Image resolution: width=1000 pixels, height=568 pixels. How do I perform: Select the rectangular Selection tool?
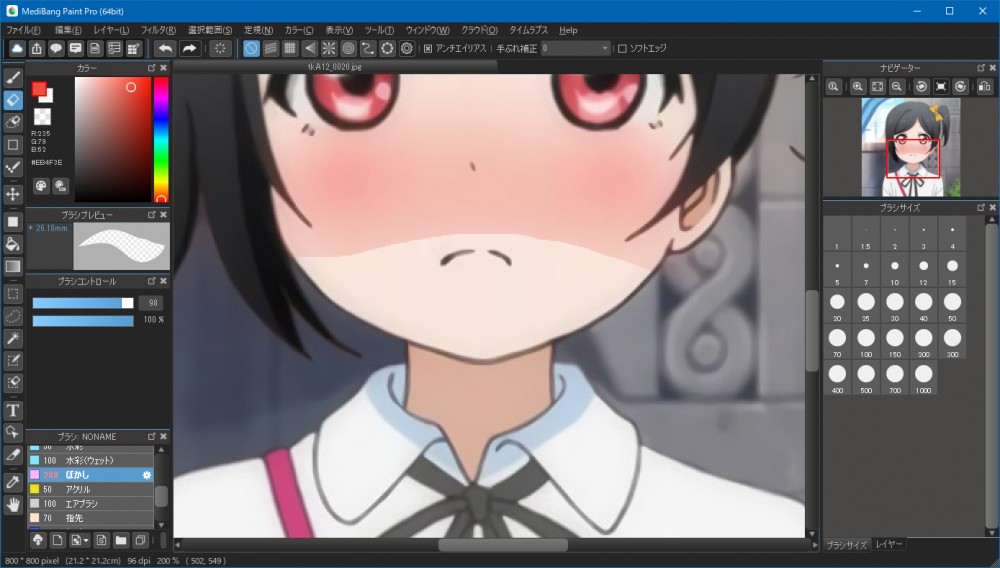(13, 294)
